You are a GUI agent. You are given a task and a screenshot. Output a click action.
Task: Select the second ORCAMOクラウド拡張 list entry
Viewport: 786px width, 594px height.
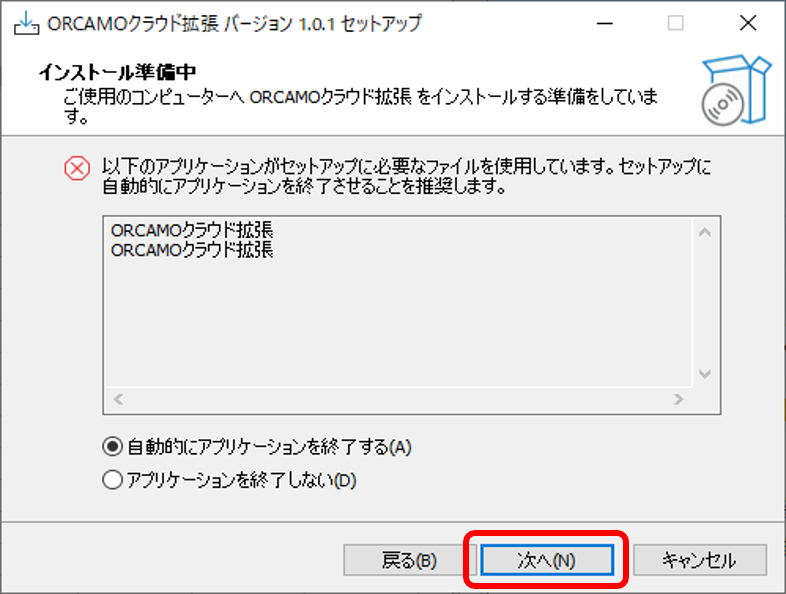tap(192, 250)
